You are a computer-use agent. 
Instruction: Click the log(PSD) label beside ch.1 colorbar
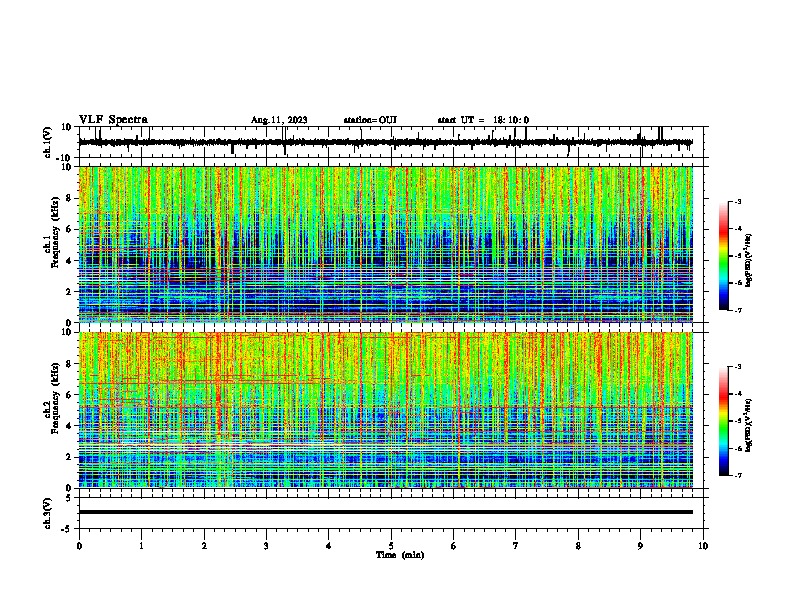point(749,261)
